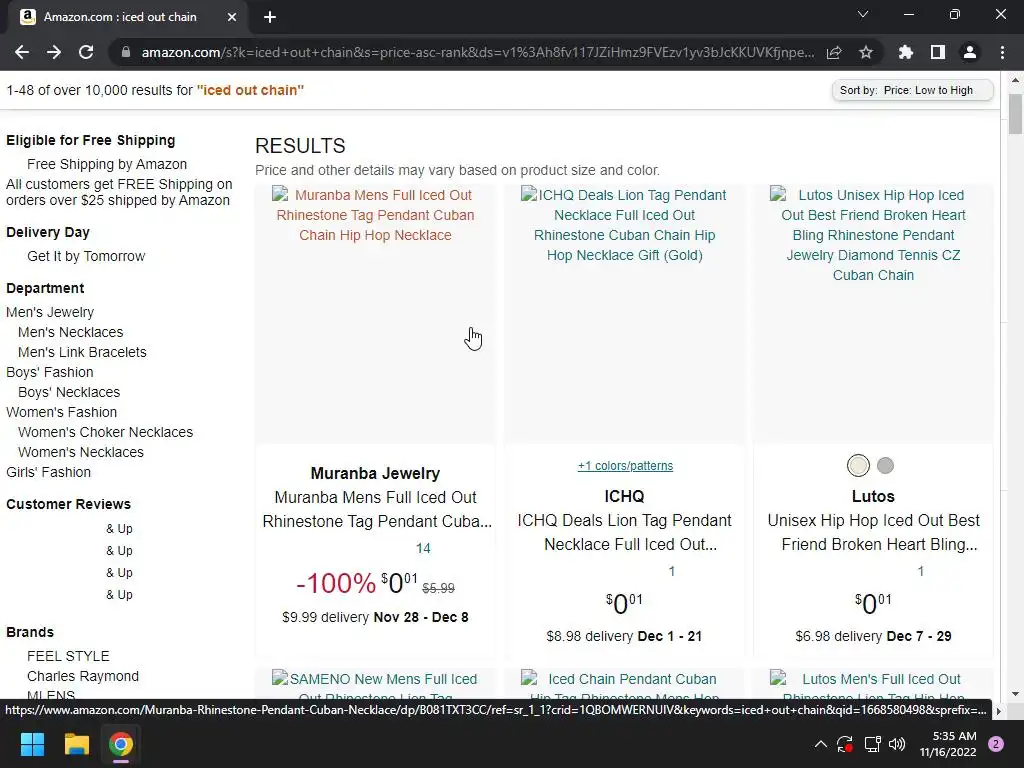
Task: Click the Muranba $0.01 price
Action: point(399,583)
